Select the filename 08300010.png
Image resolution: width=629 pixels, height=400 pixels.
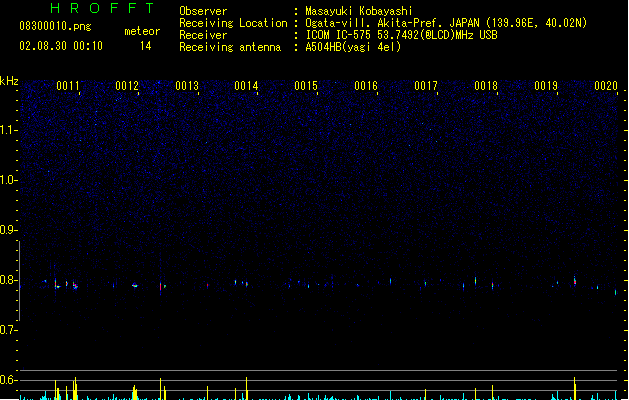pos(55,26)
